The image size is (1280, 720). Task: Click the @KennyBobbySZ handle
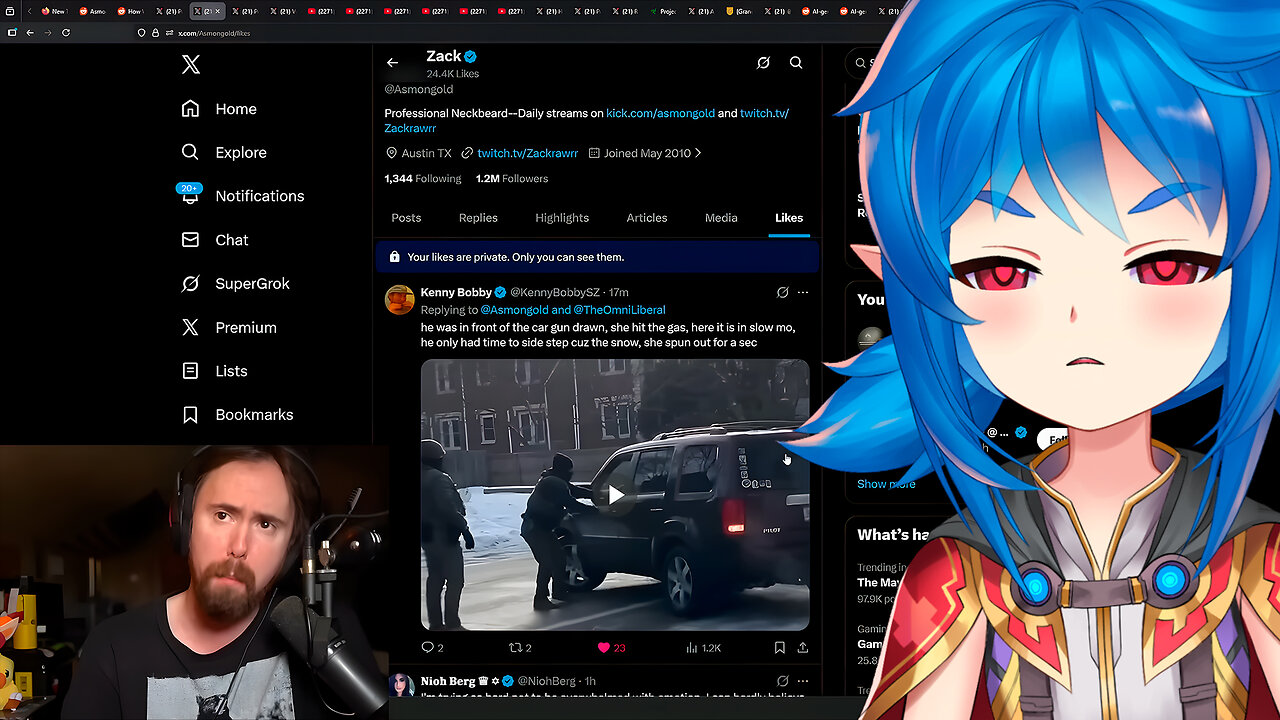(555, 293)
